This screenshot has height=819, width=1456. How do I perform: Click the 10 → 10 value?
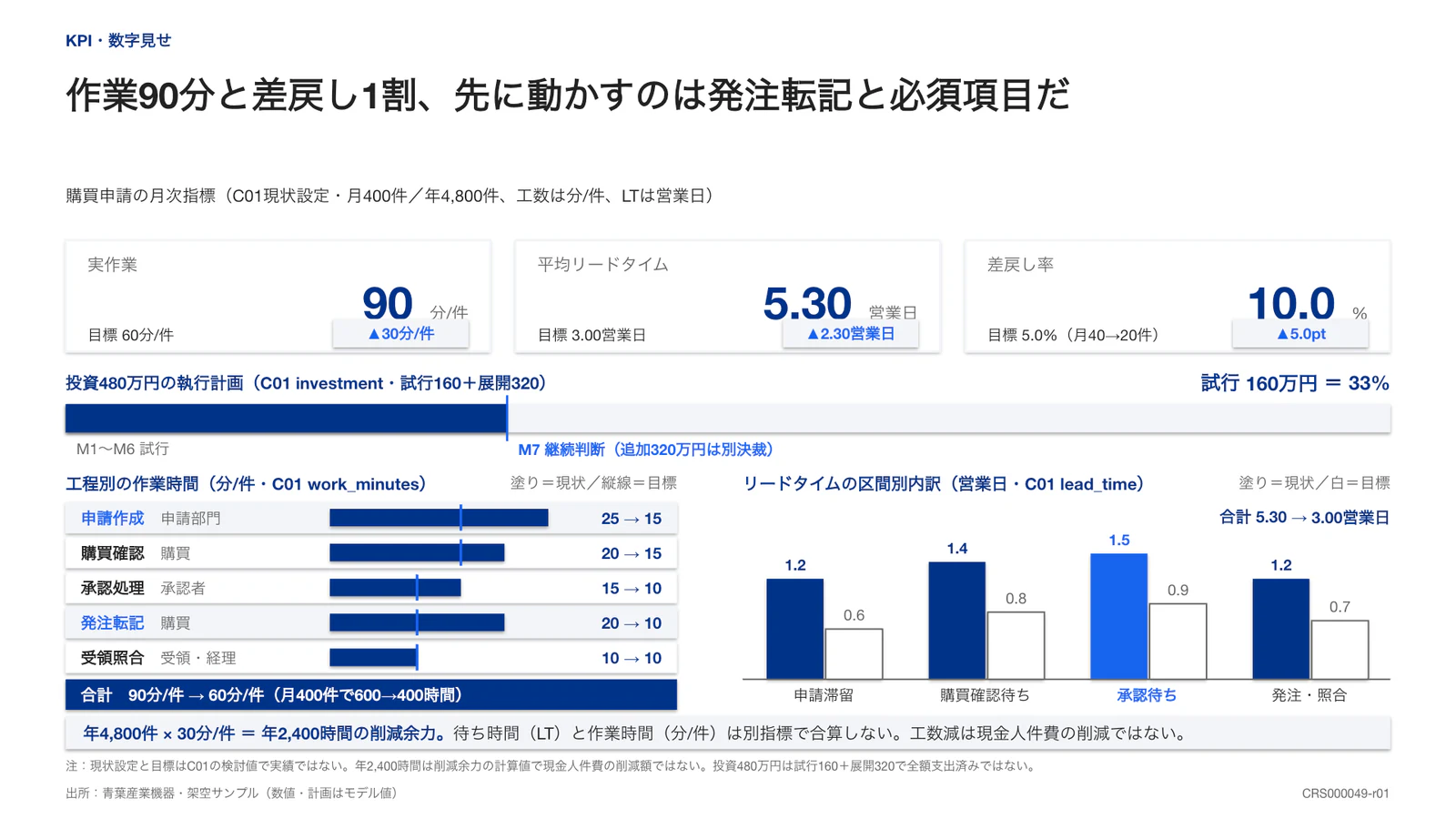632,658
